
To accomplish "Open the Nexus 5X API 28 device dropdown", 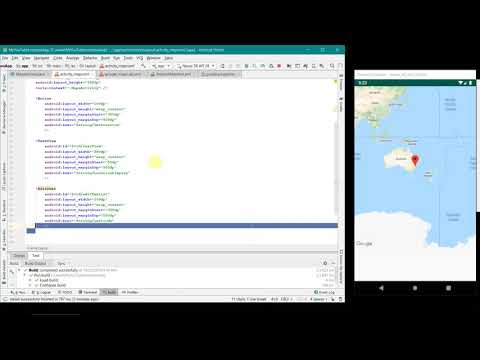I will coord(196,66).
